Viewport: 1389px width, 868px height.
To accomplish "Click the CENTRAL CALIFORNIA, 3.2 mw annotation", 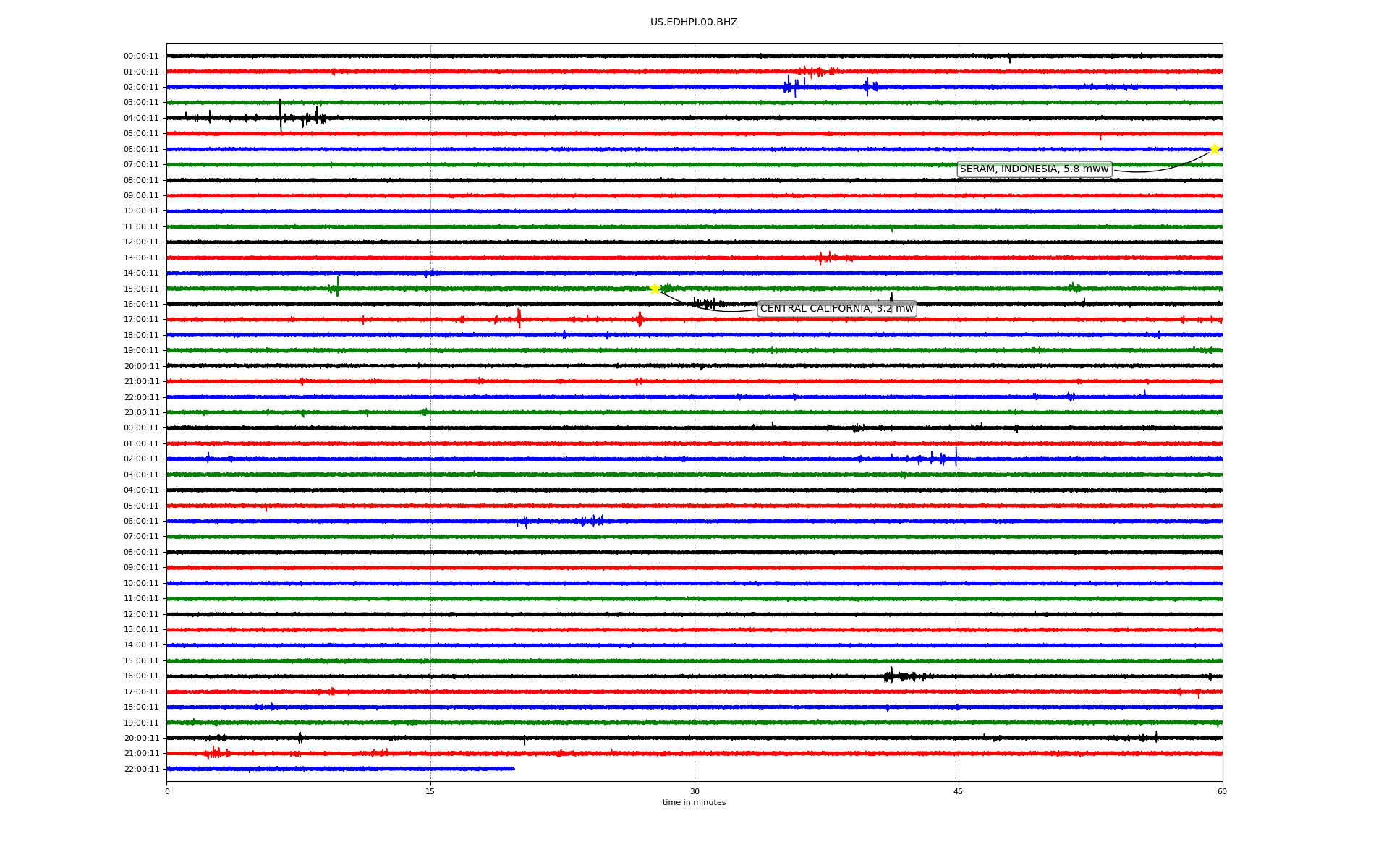I will coord(836,309).
